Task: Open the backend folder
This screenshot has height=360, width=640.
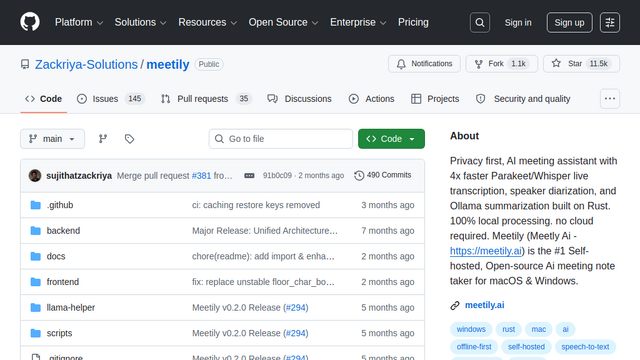Action: pos(63,231)
